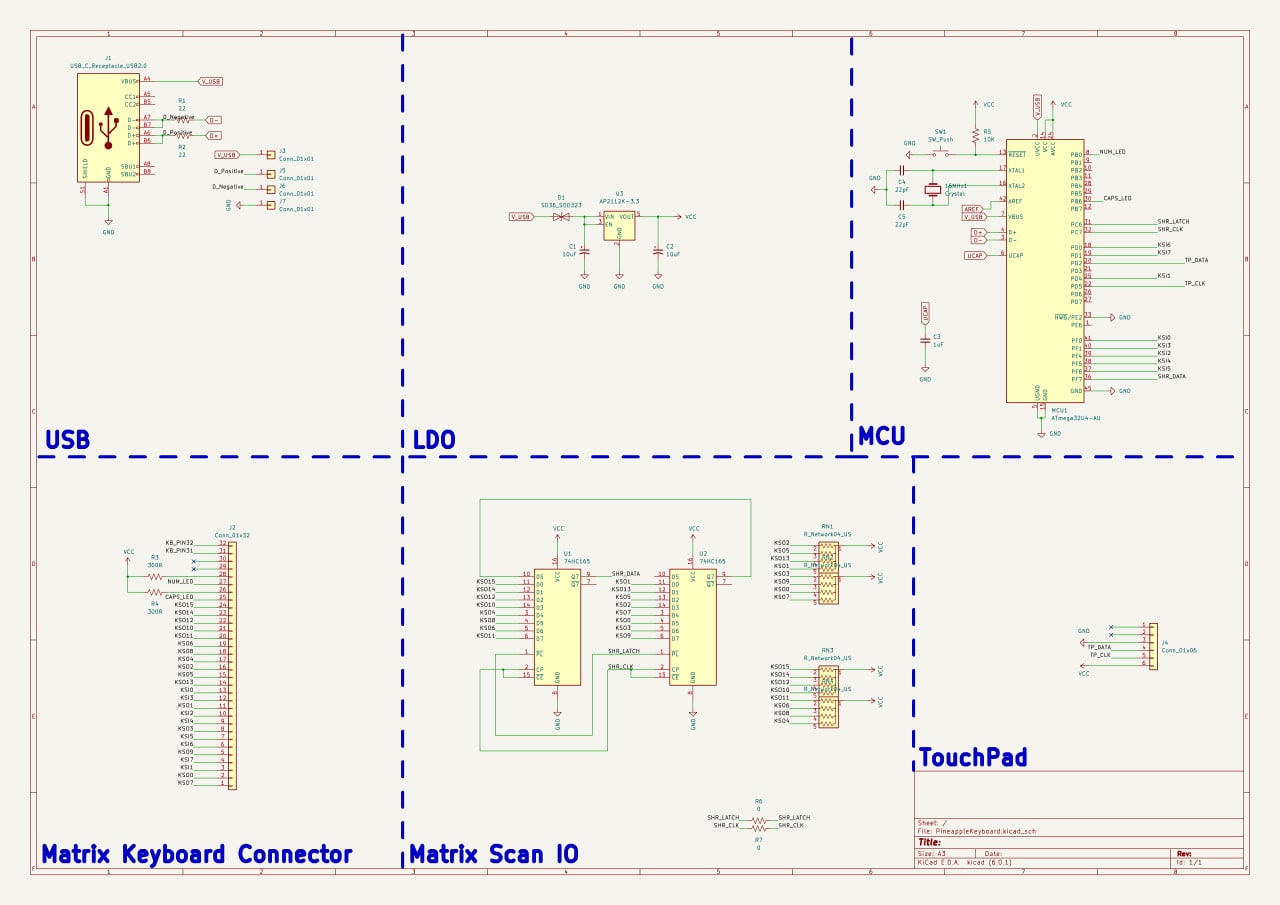Select the "TouchPad" section heading text
1280x905 pixels.
click(972, 757)
